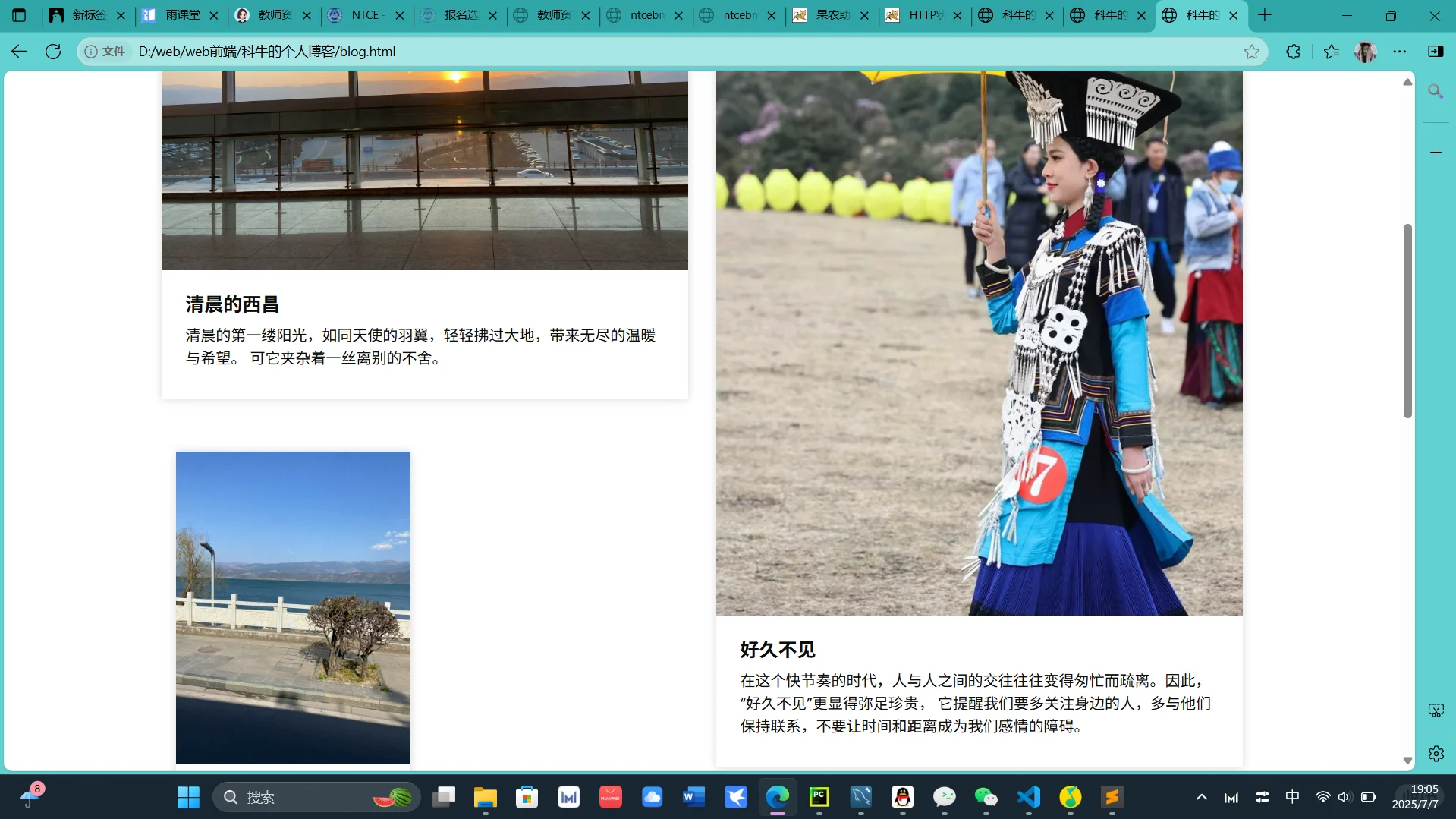Open sidebar settings gear
1456x819 pixels.
tap(1436, 754)
